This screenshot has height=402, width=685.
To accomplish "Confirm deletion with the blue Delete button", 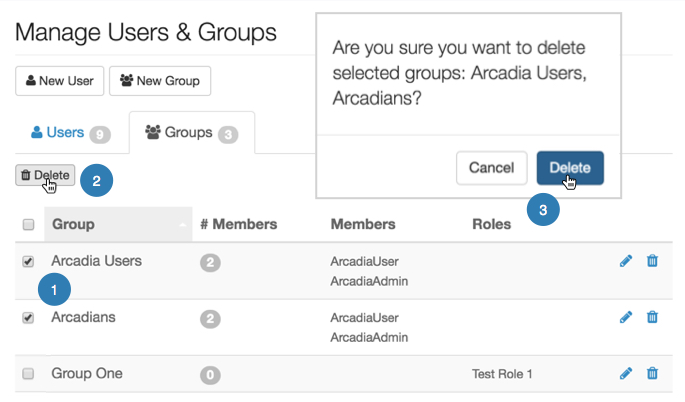I will [570, 167].
